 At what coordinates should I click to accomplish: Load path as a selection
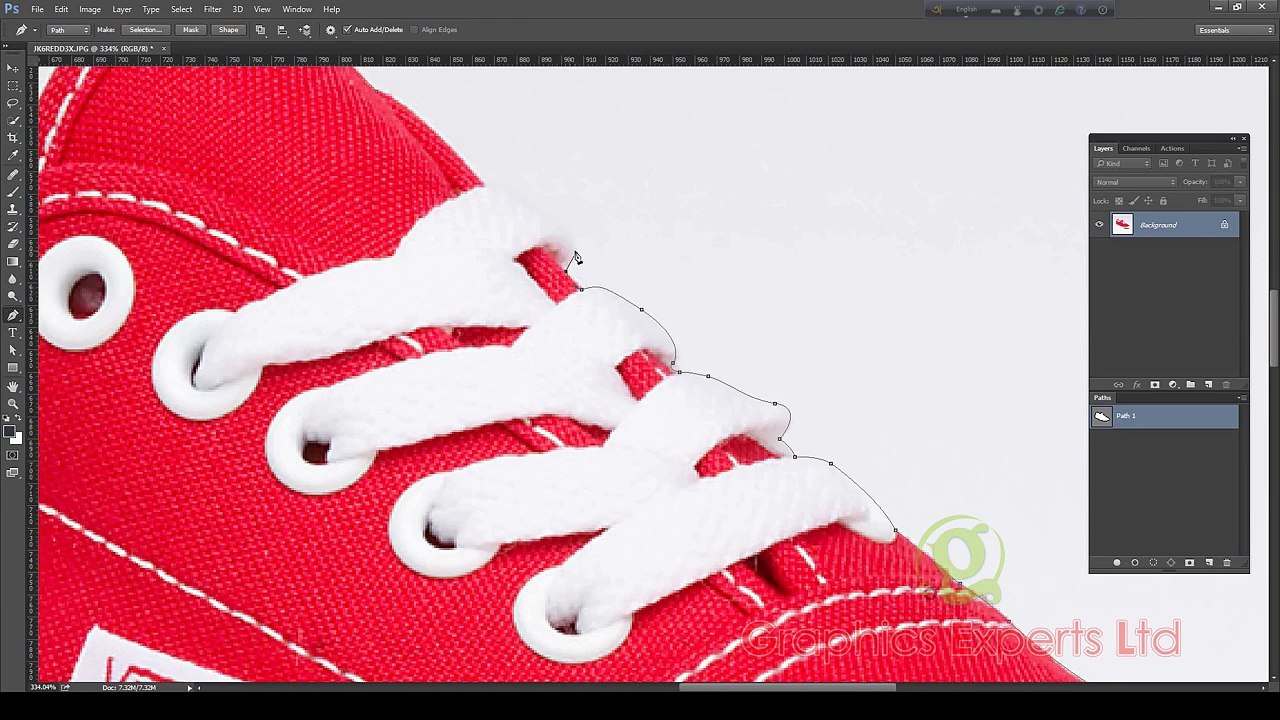click(1153, 562)
